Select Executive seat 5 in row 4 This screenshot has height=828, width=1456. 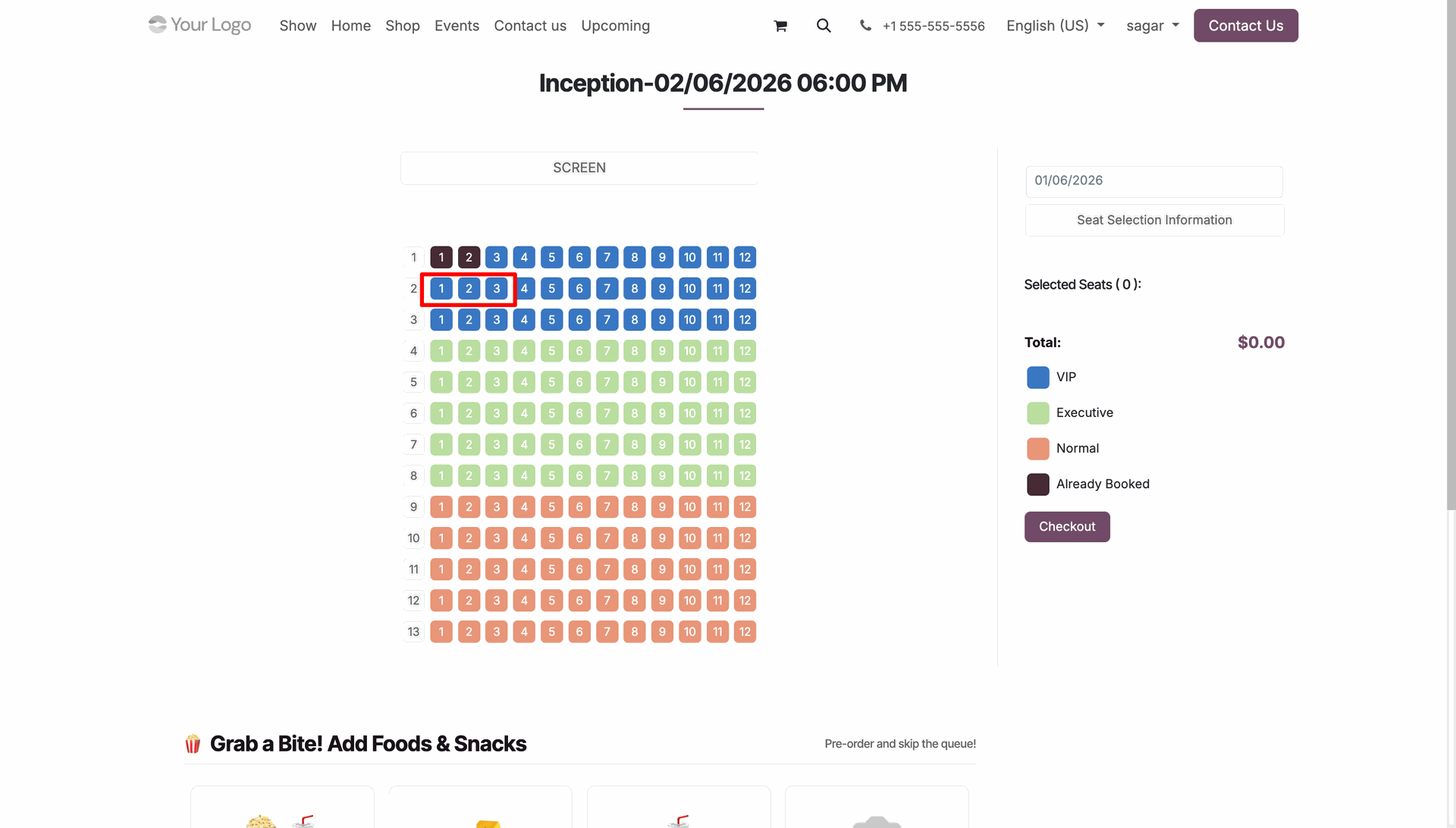pos(552,351)
